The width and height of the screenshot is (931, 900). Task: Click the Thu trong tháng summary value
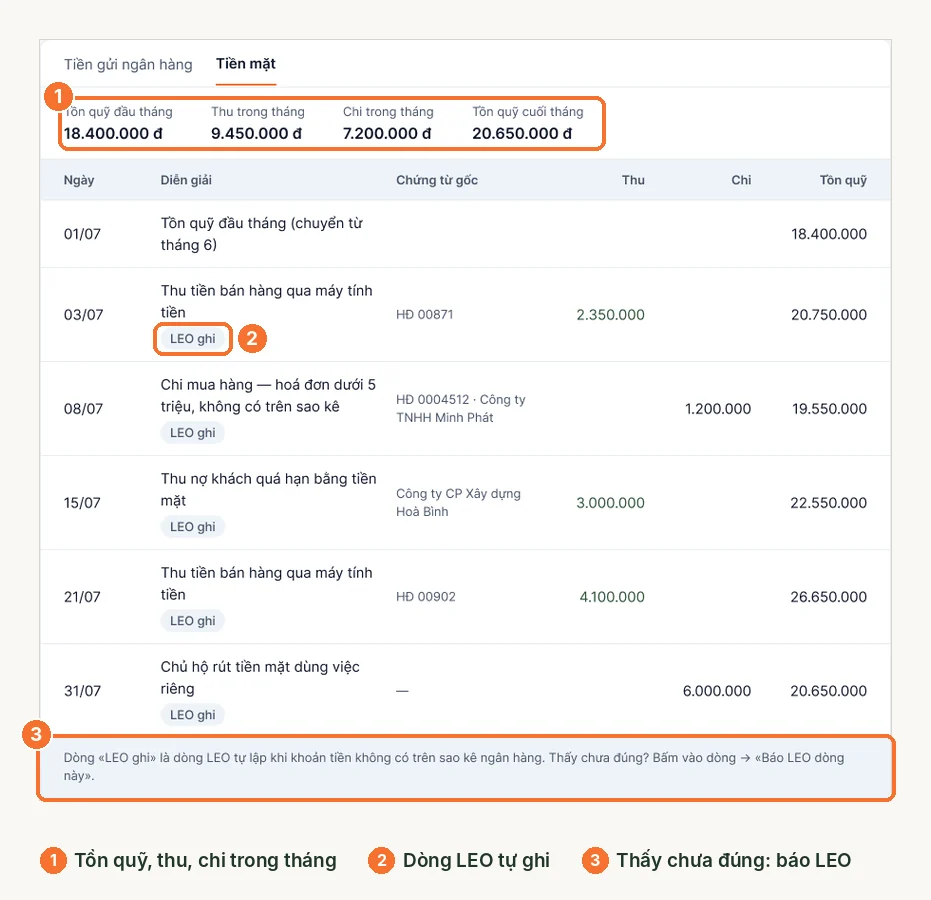tap(256, 134)
